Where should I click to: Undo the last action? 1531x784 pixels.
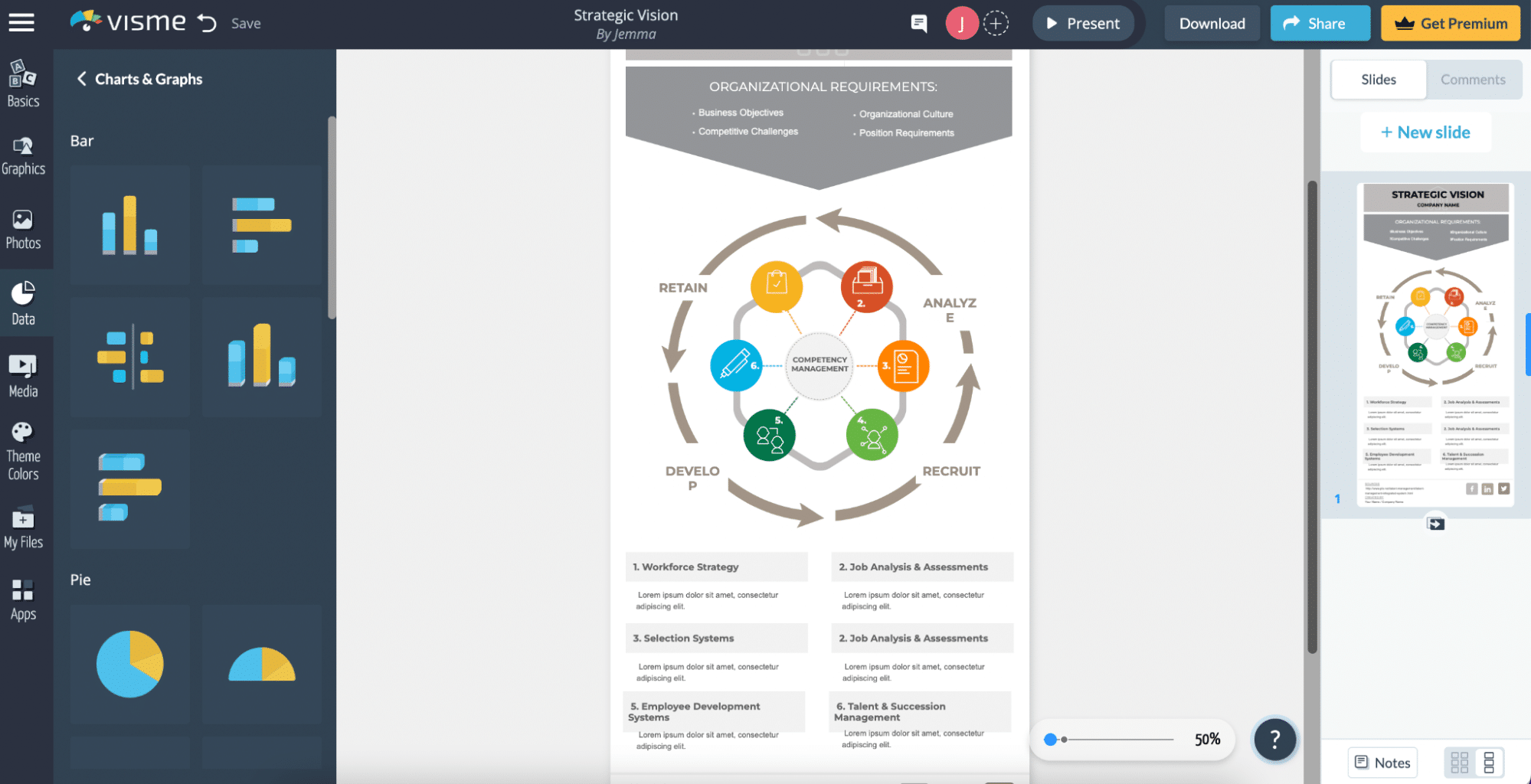coord(207,23)
